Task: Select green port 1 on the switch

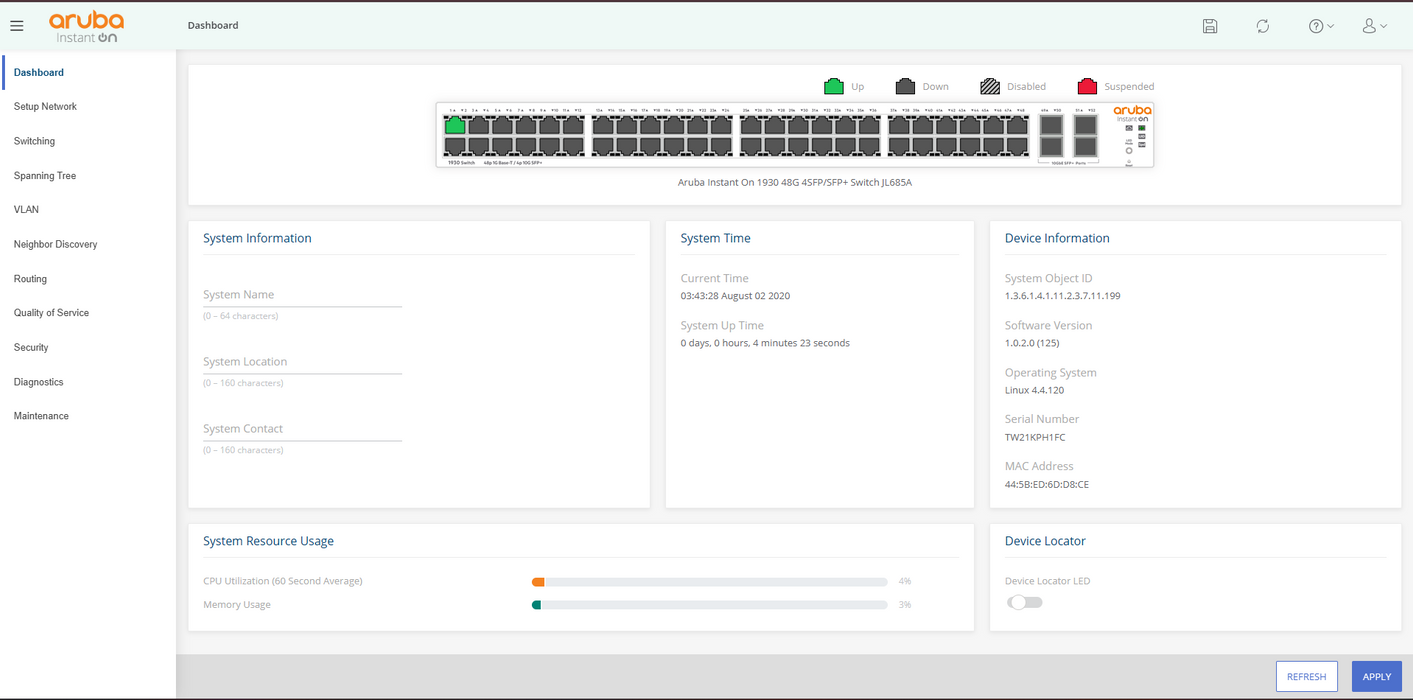Action: pos(455,125)
